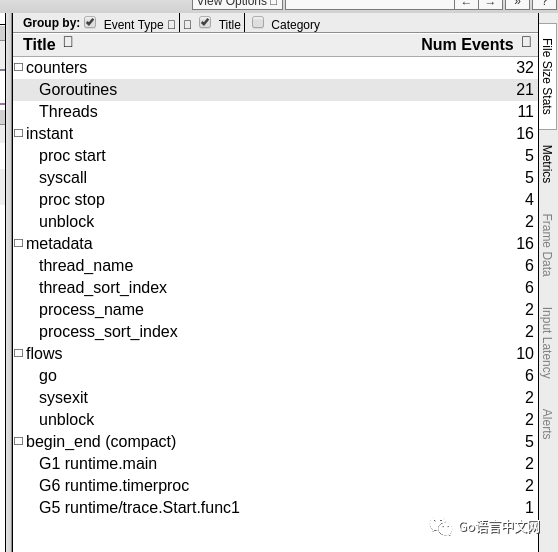The width and height of the screenshot is (558, 552).
Task: Click the small box icon before Title checkbox
Action: (x=188, y=25)
